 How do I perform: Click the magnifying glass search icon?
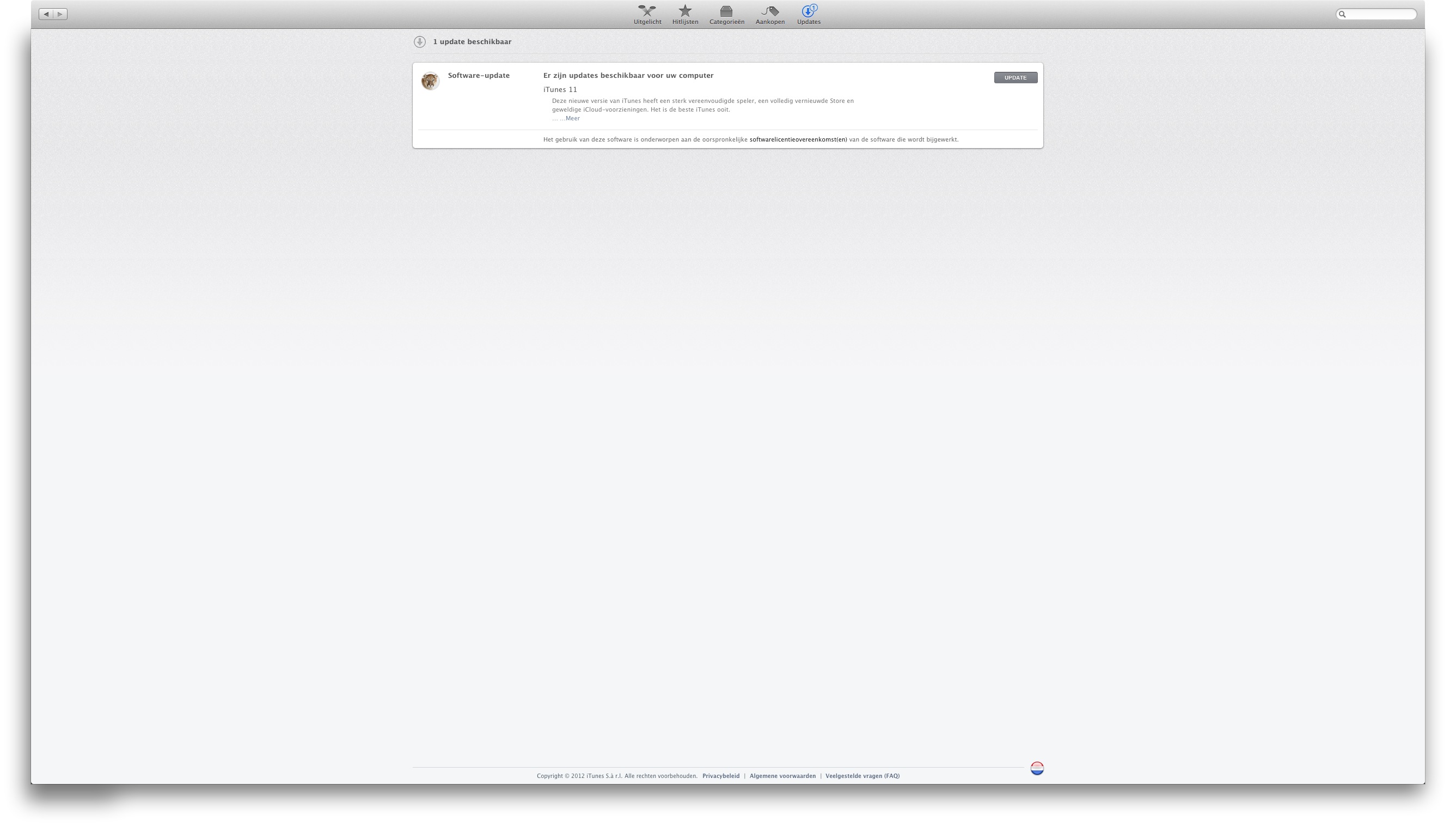[1342, 14]
